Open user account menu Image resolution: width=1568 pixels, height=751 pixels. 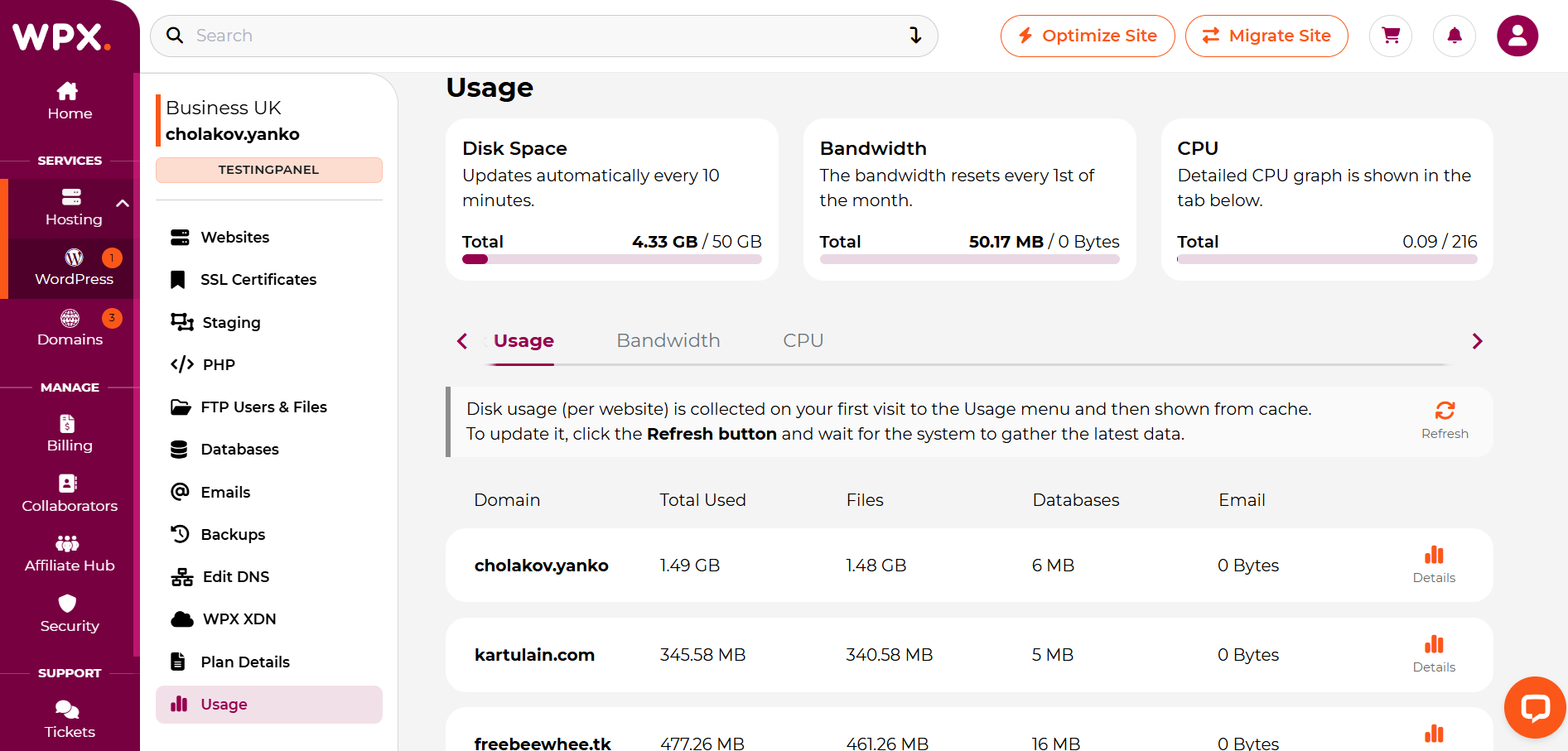tap(1517, 36)
